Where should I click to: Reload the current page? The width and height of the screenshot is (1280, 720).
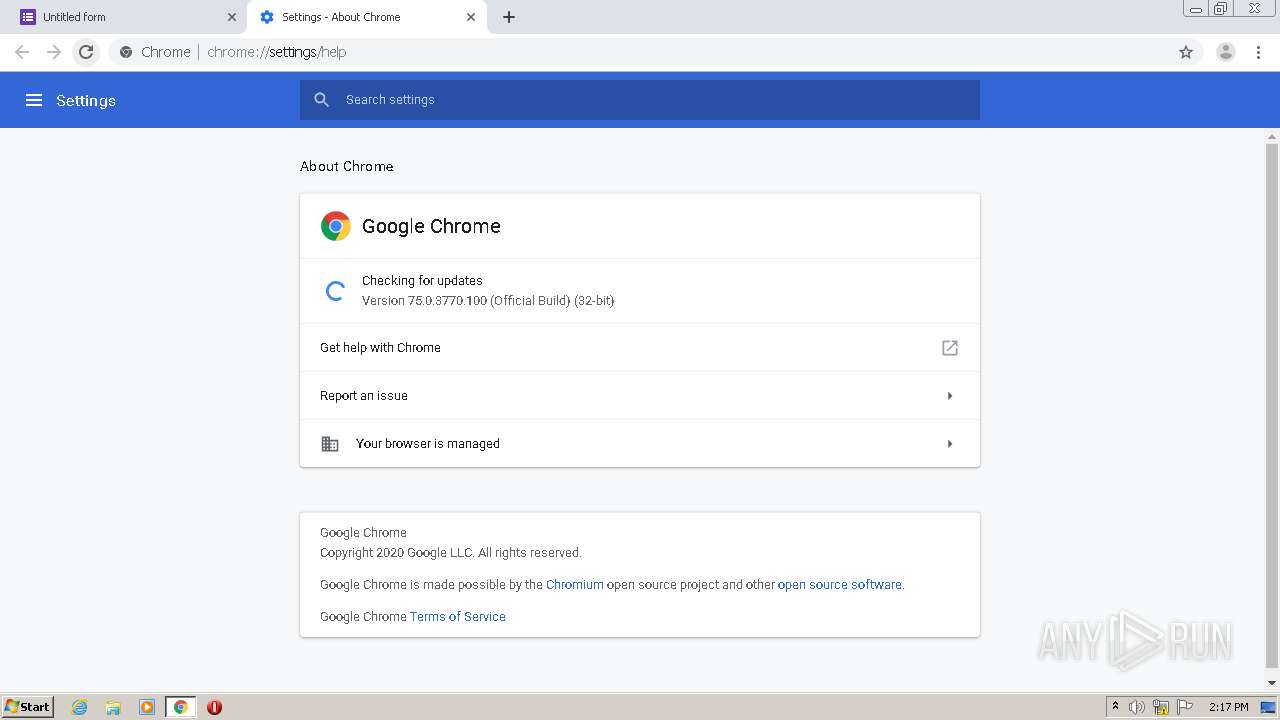tap(86, 52)
